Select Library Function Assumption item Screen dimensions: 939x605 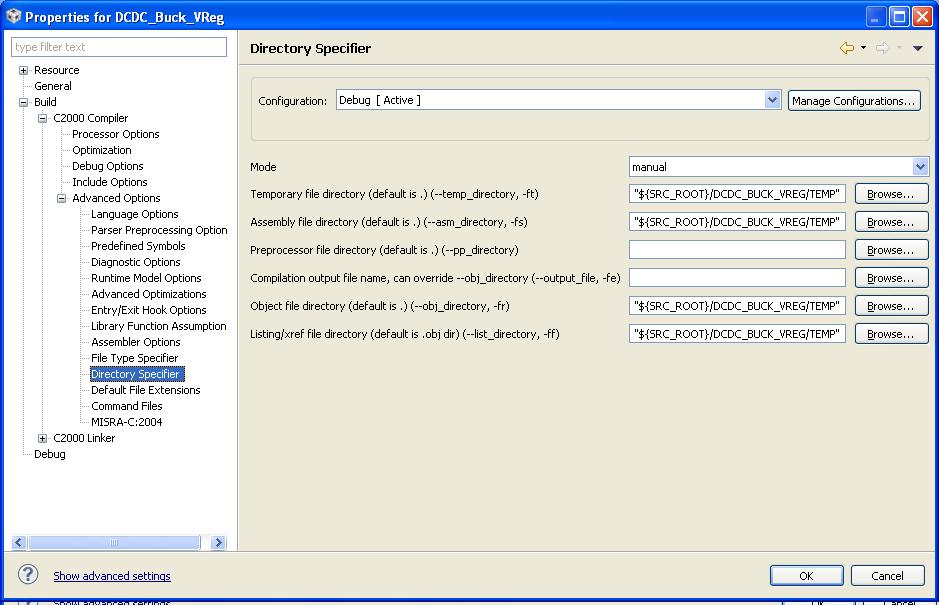(159, 326)
